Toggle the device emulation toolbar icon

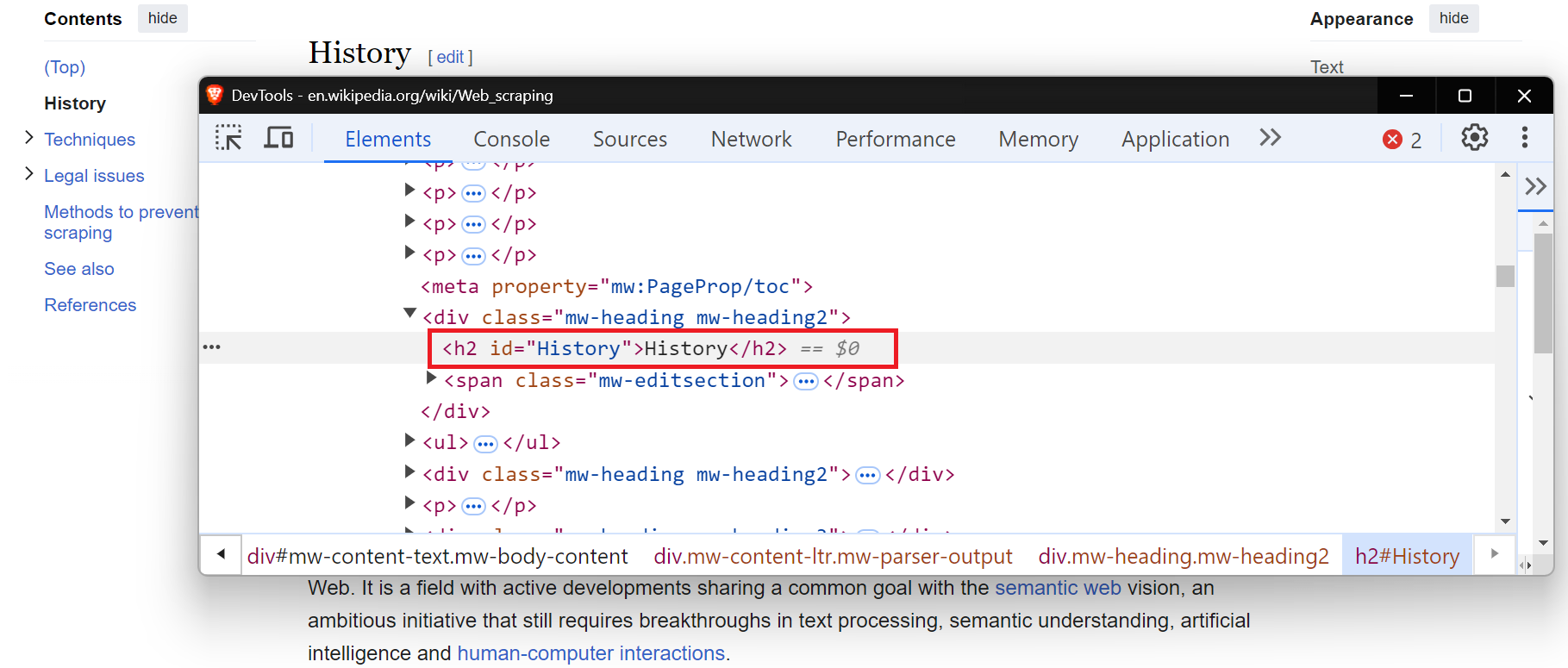coord(278,138)
